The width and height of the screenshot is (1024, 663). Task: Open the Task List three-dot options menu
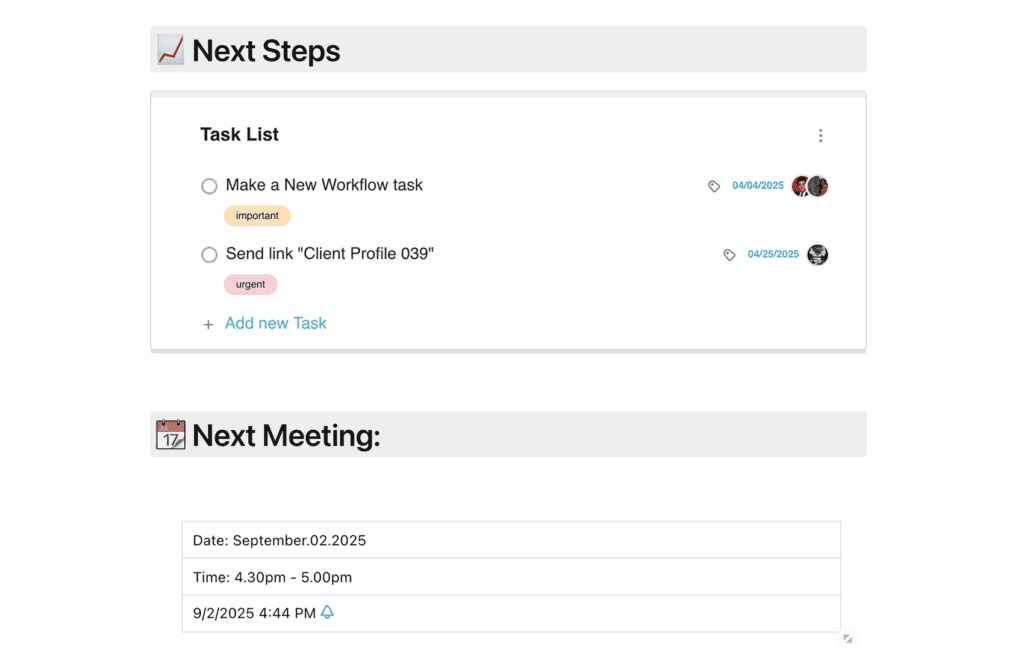[x=820, y=136]
